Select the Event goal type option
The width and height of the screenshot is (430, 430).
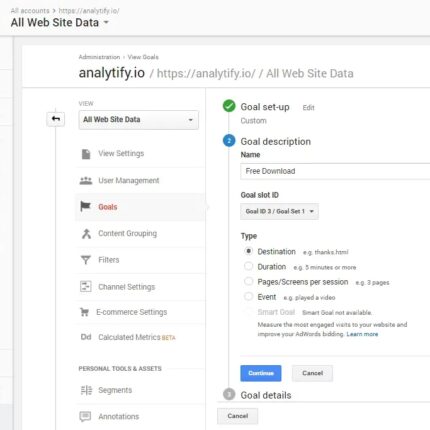248,296
